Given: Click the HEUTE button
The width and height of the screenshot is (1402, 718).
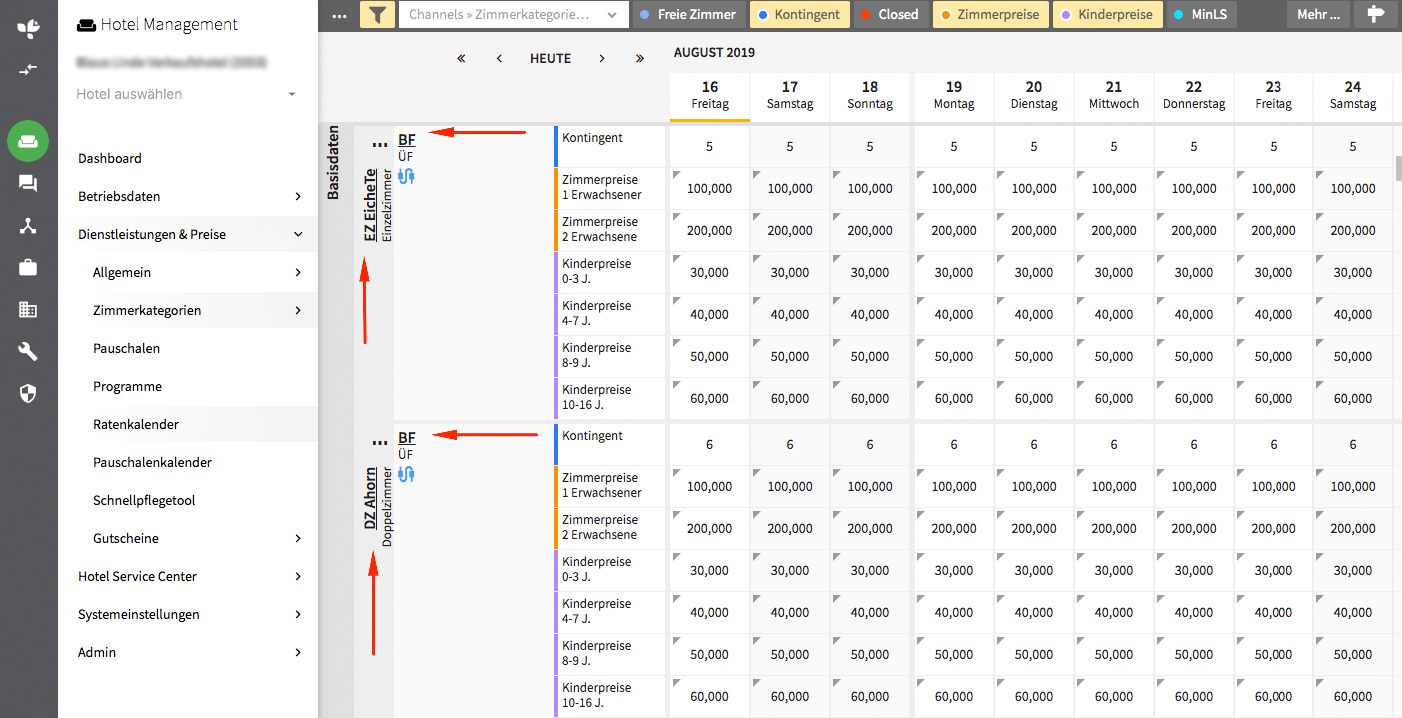Looking at the screenshot, I should click(551, 58).
